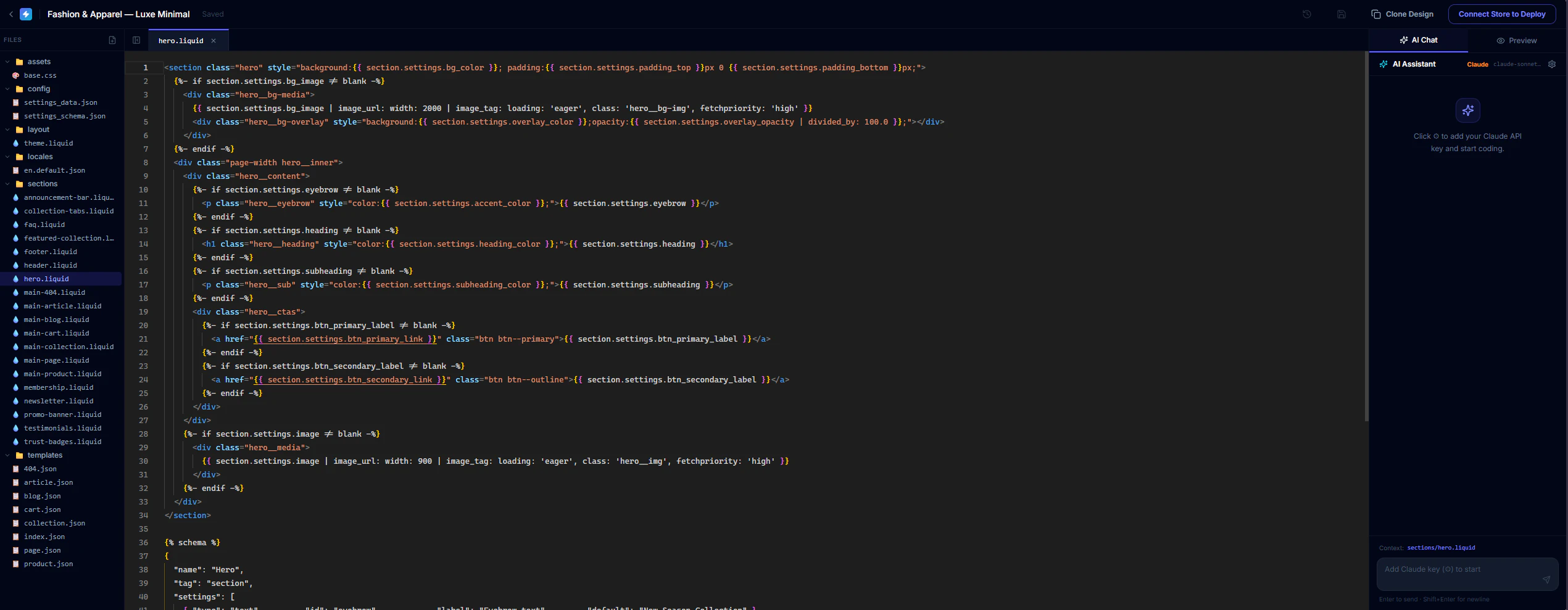Click the Claude model label
This screenshot has width=1568, height=610.
point(1477,64)
